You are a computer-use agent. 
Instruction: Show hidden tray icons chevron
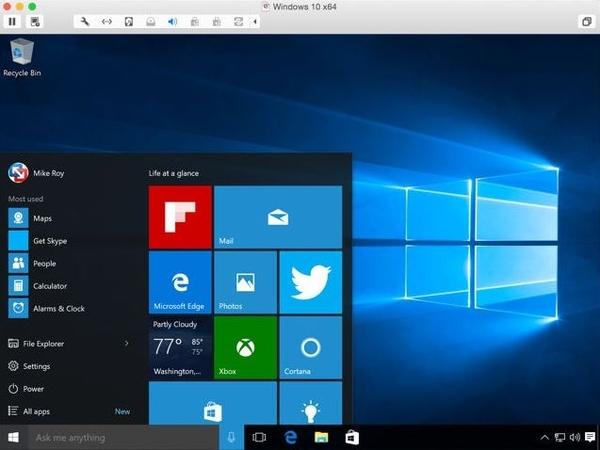click(x=544, y=437)
